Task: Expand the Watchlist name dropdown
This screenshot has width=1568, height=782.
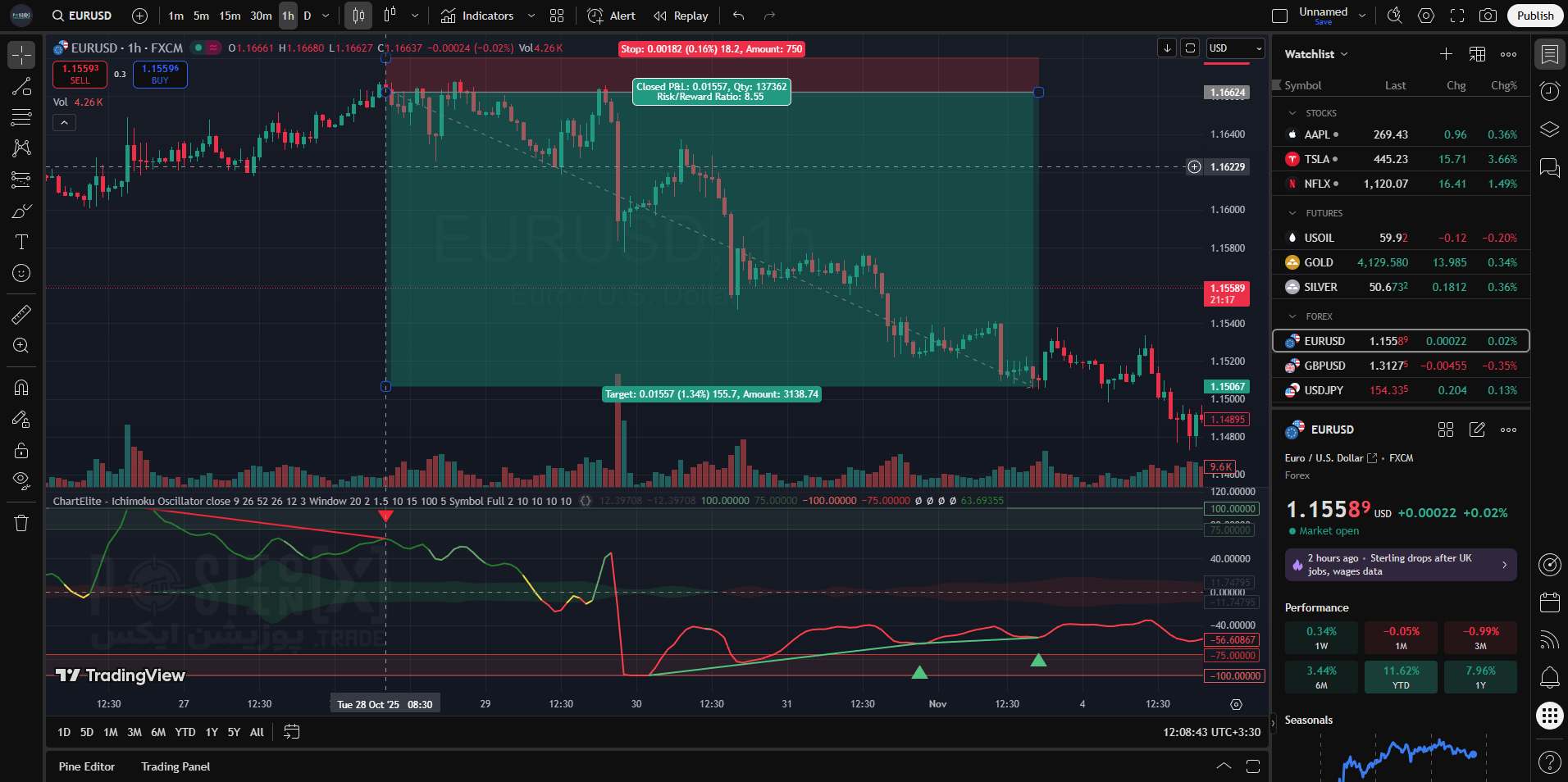Action: pos(1316,54)
